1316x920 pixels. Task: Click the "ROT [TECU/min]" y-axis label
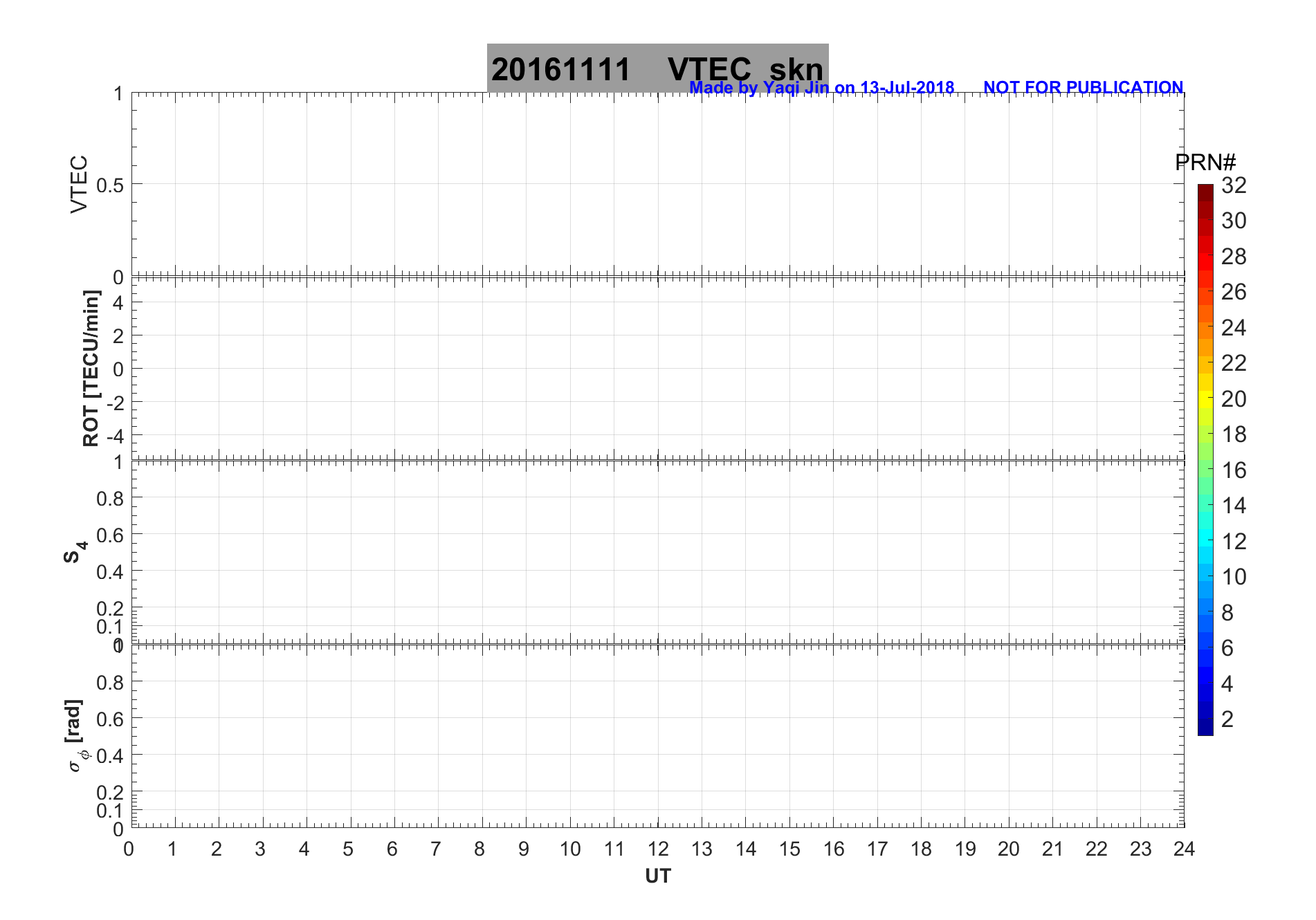pyautogui.click(x=91, y=369)
